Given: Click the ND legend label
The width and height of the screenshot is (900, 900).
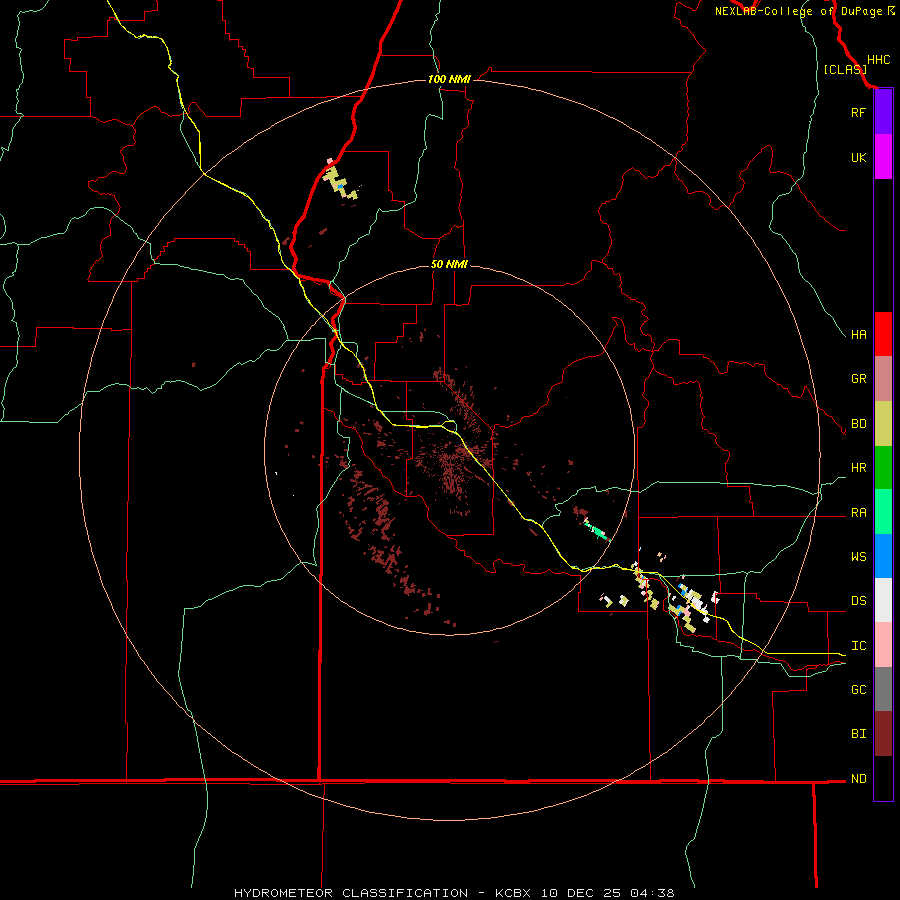Looking at the screenshot, I should [x=858, y=779].
